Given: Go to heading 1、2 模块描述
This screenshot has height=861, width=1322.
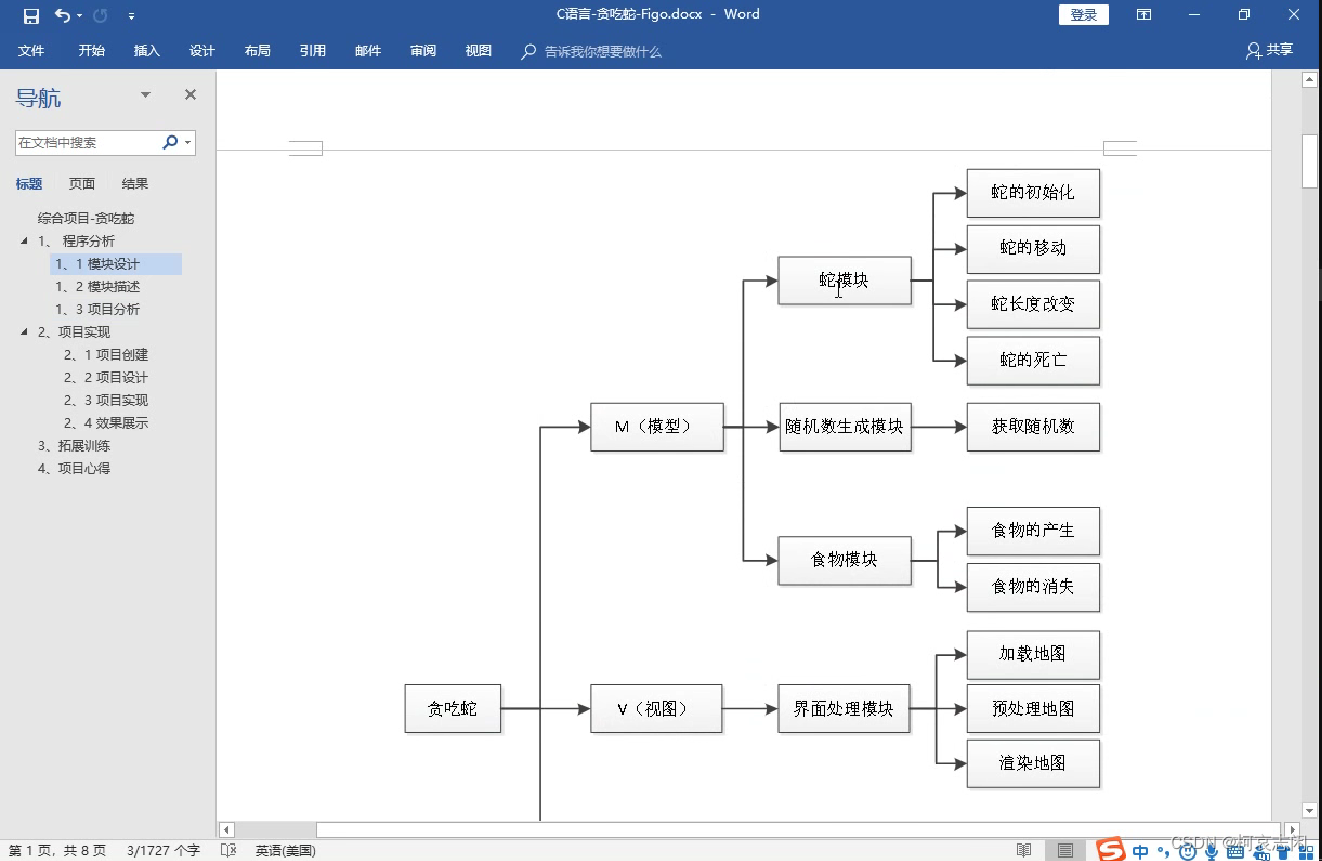Looking at the screenshot, I should tap(98, 287).
